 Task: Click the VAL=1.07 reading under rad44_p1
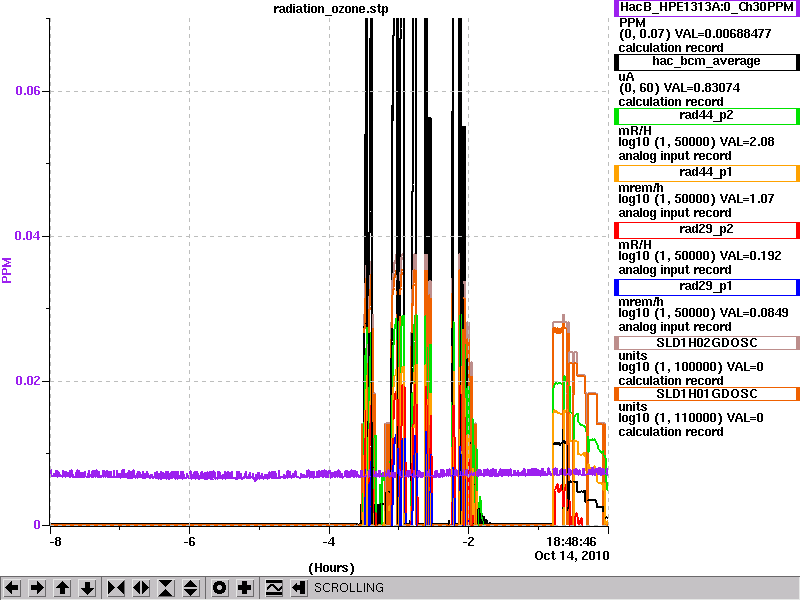pos(746,199)
